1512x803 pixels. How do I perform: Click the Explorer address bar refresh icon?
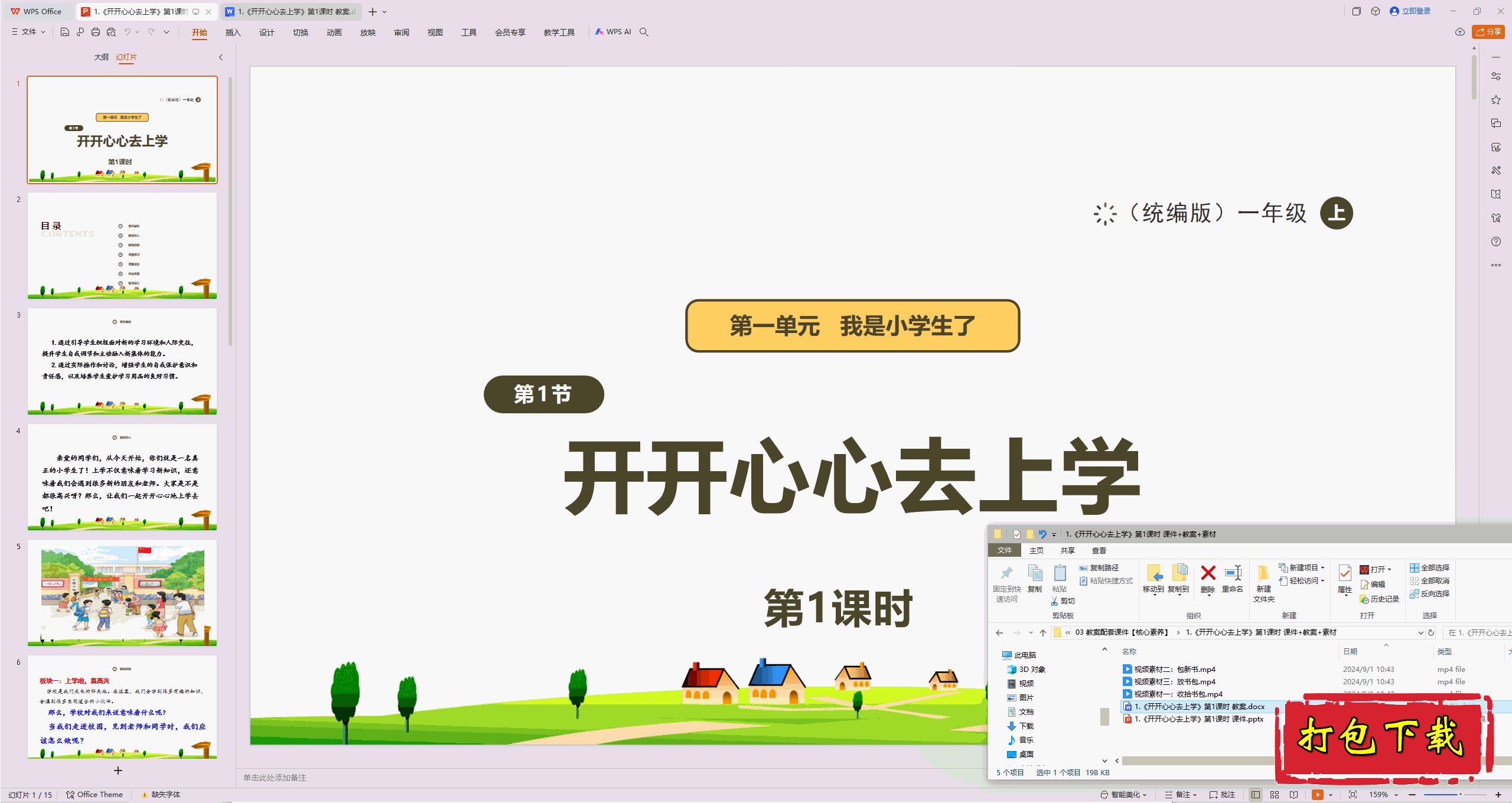(1431, 632)
